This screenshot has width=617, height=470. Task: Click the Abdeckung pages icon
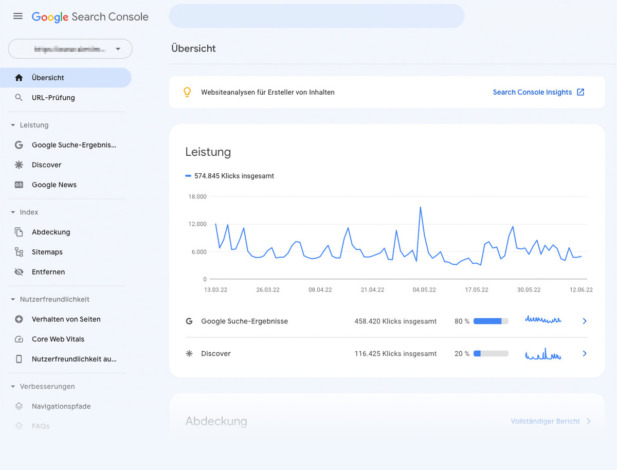[18, 232]
